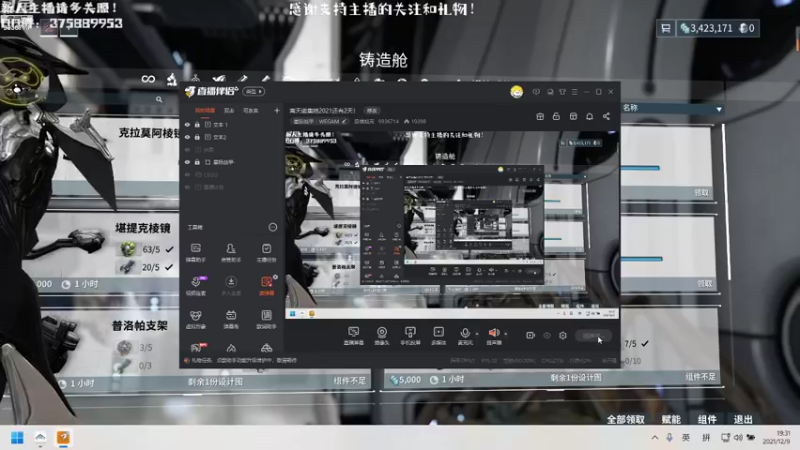Image resolution: width=800 pixels, height=450 pixels.
Task: Open the orange taskbar application
Action: tap(63, 438)
